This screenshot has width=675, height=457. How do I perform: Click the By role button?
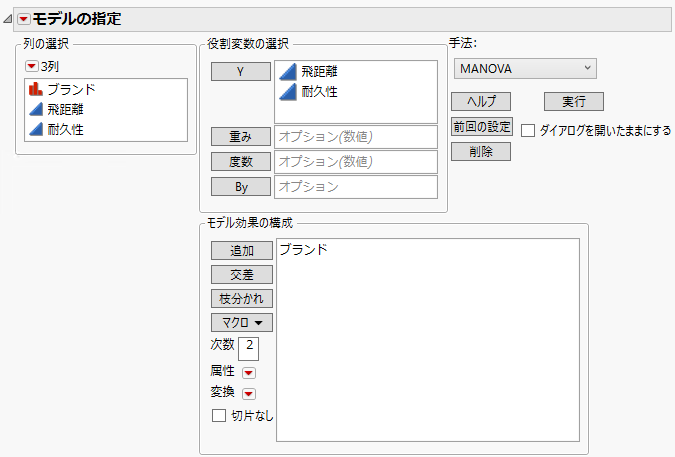pyautogui.click(x=241, y=187)
